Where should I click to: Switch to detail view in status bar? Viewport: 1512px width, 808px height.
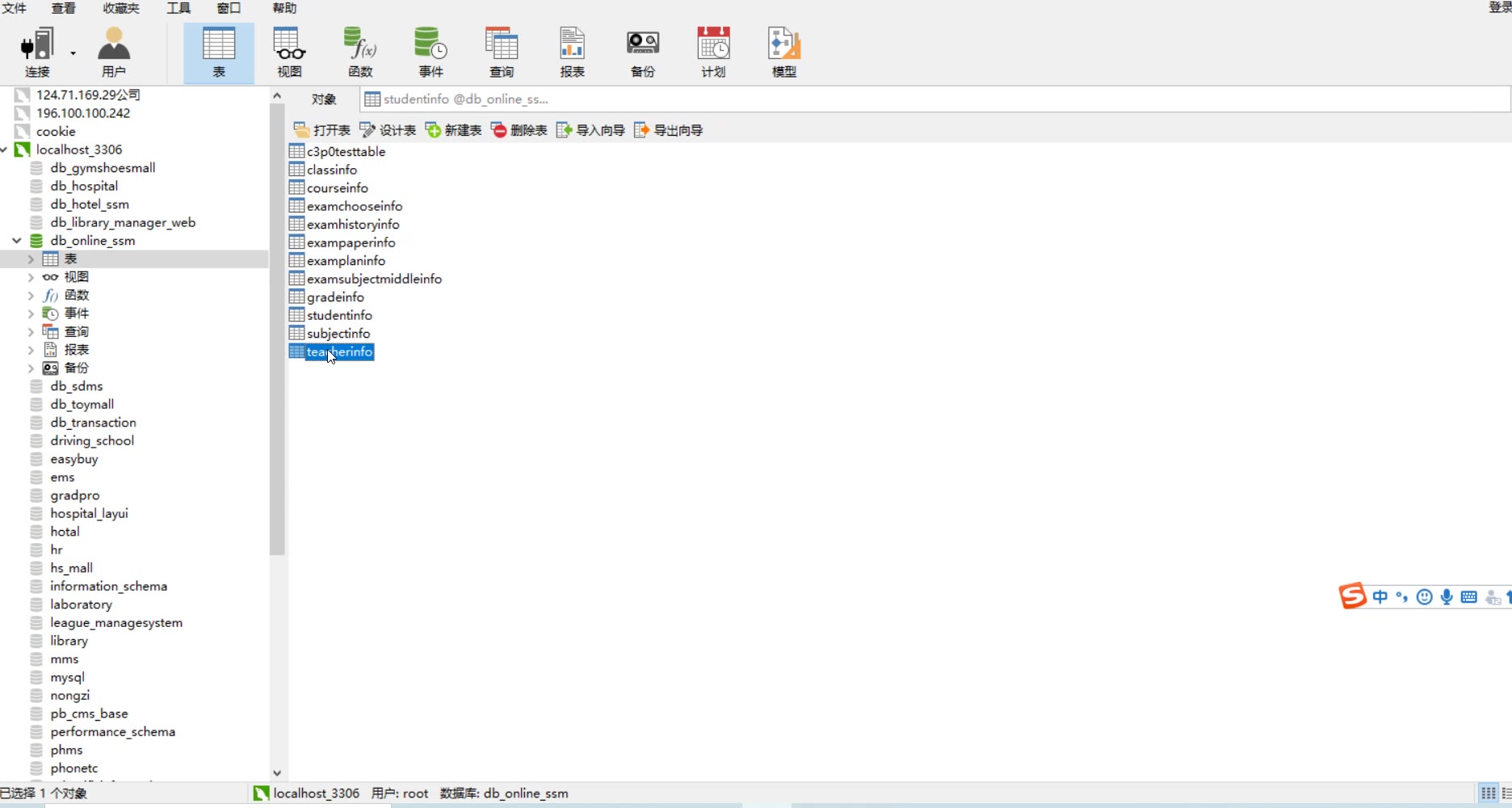(x=1507, y=793)
